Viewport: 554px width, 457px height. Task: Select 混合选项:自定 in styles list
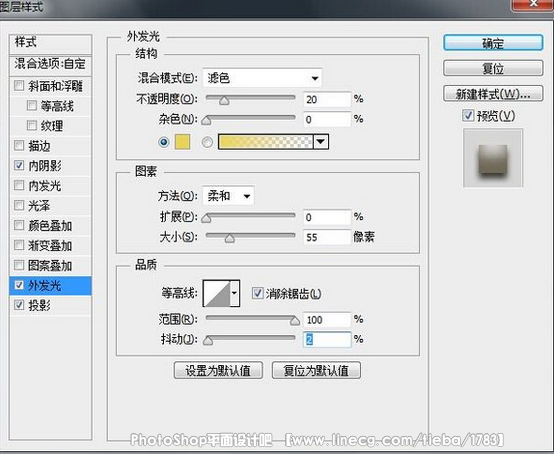click(x=51, y=64)
